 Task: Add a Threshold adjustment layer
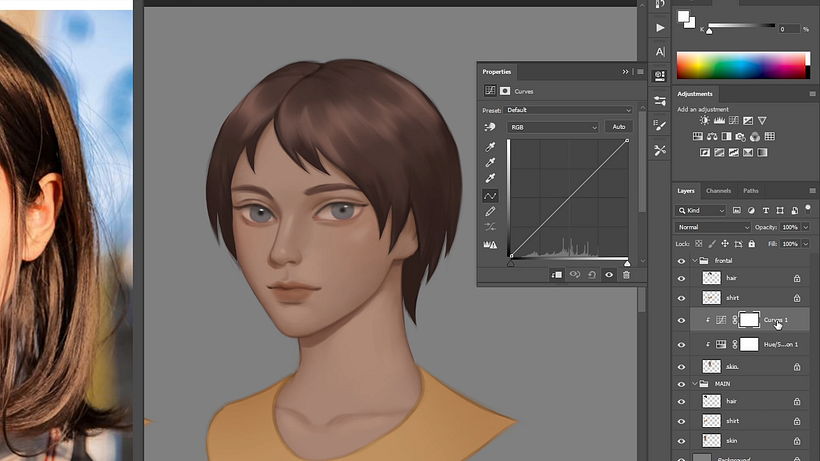coord(734,153)
